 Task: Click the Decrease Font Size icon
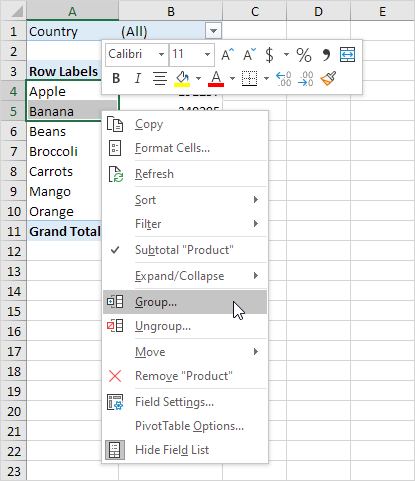point(249,55)
